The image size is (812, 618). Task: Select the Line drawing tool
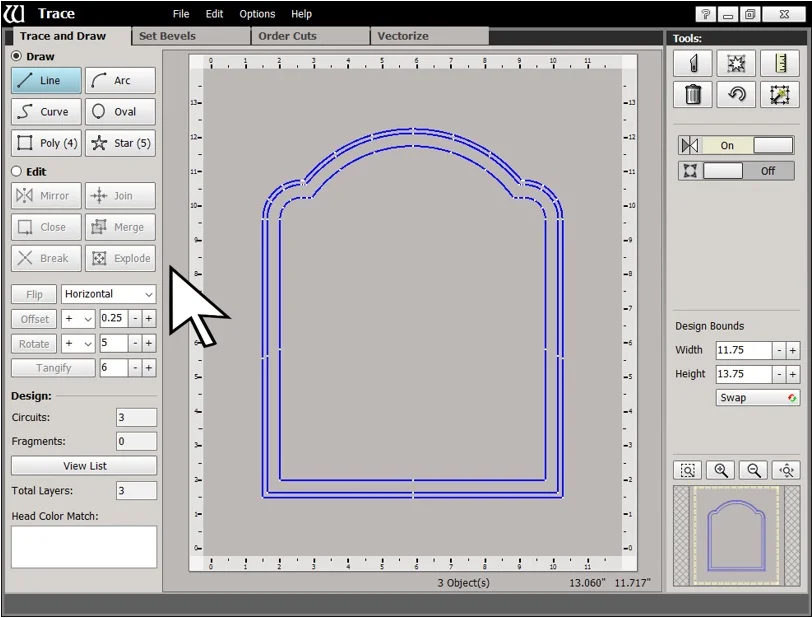46,80
